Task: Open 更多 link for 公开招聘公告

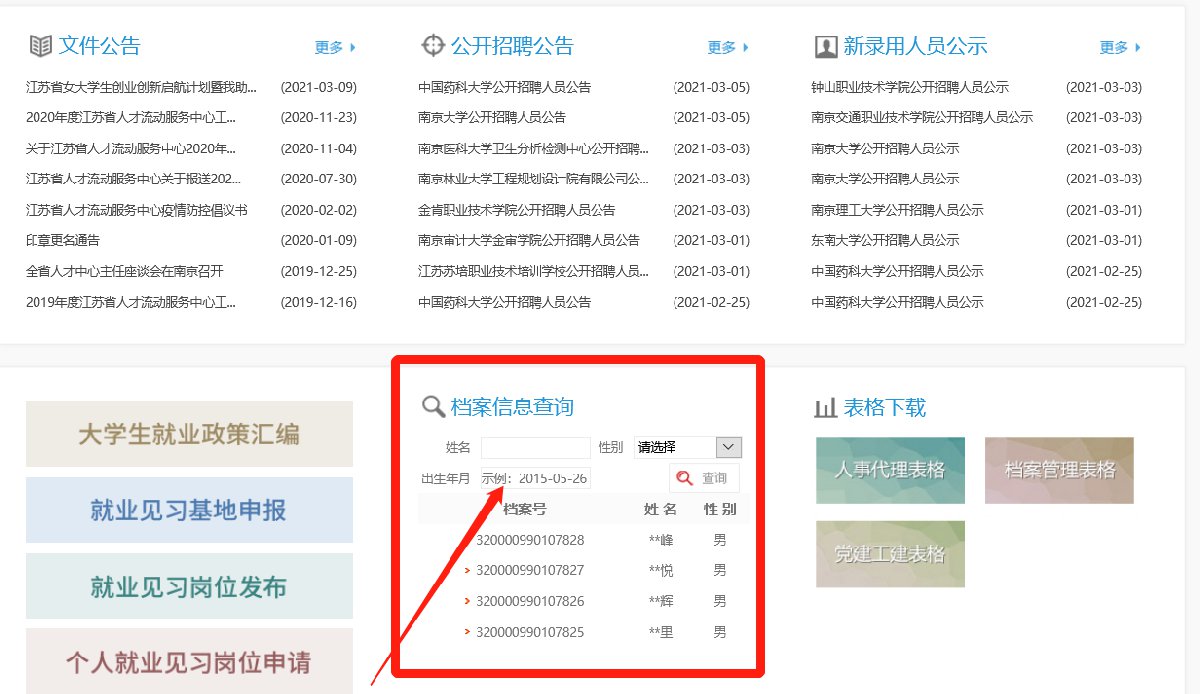Action: pos(728,47)
